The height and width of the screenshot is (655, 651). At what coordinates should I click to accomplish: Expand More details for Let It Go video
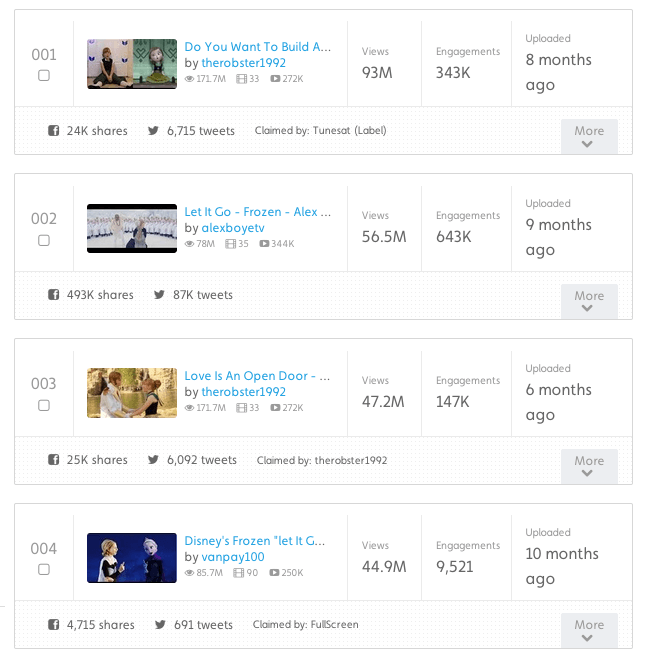(x=589, y=301)
